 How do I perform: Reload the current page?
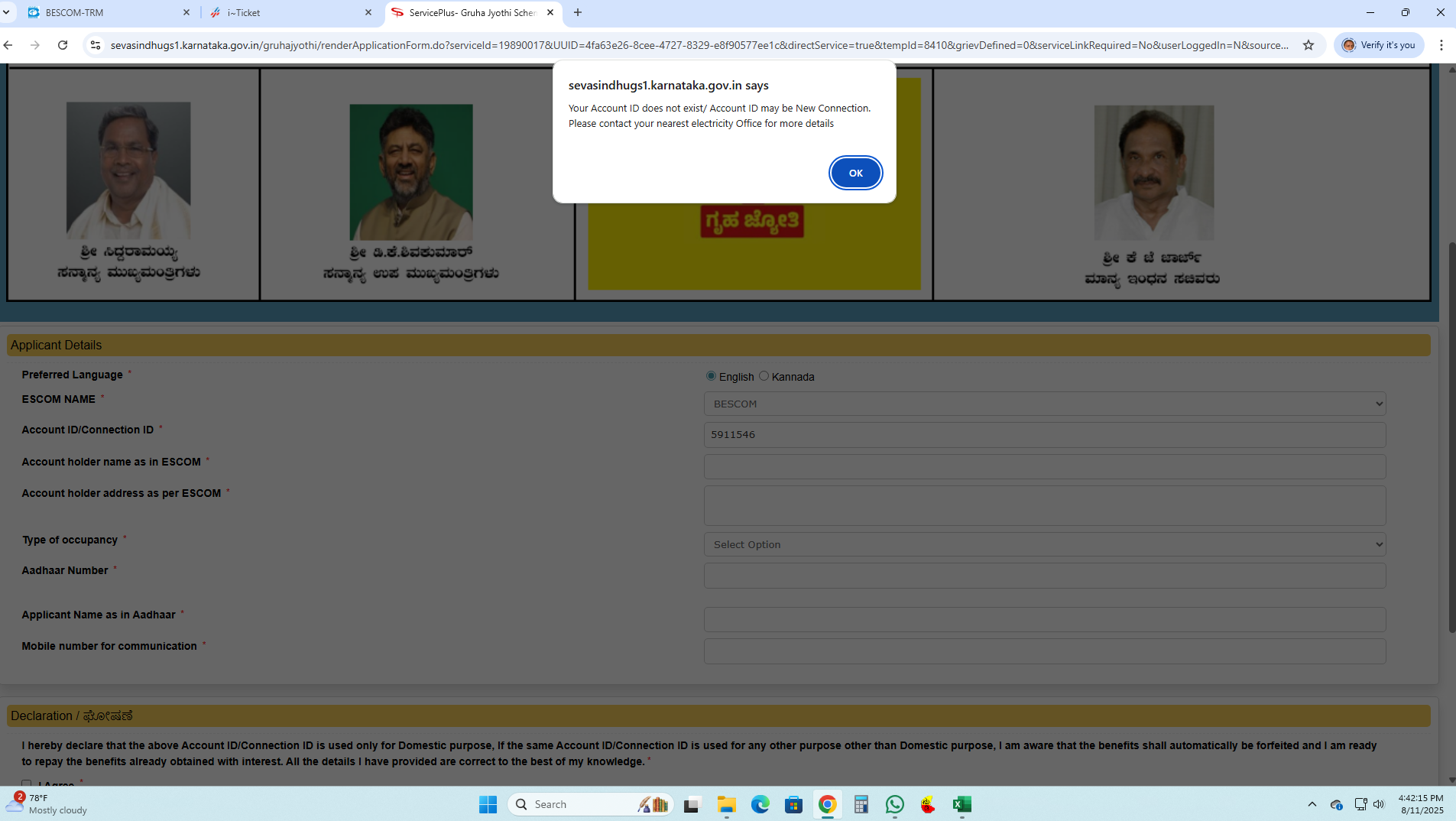click(x=63, y=45)
